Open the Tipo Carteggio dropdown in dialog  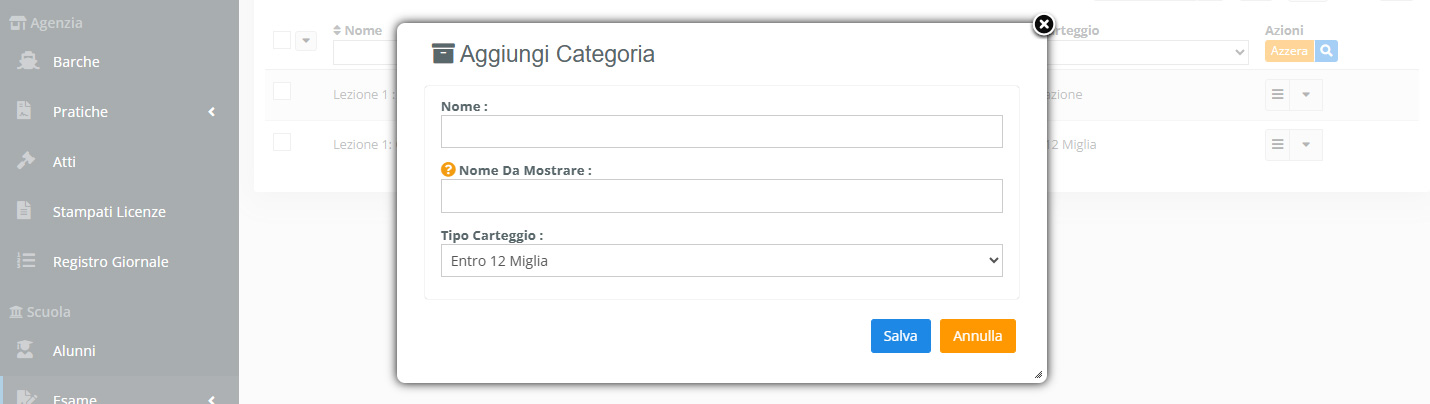tap(721, 261)
